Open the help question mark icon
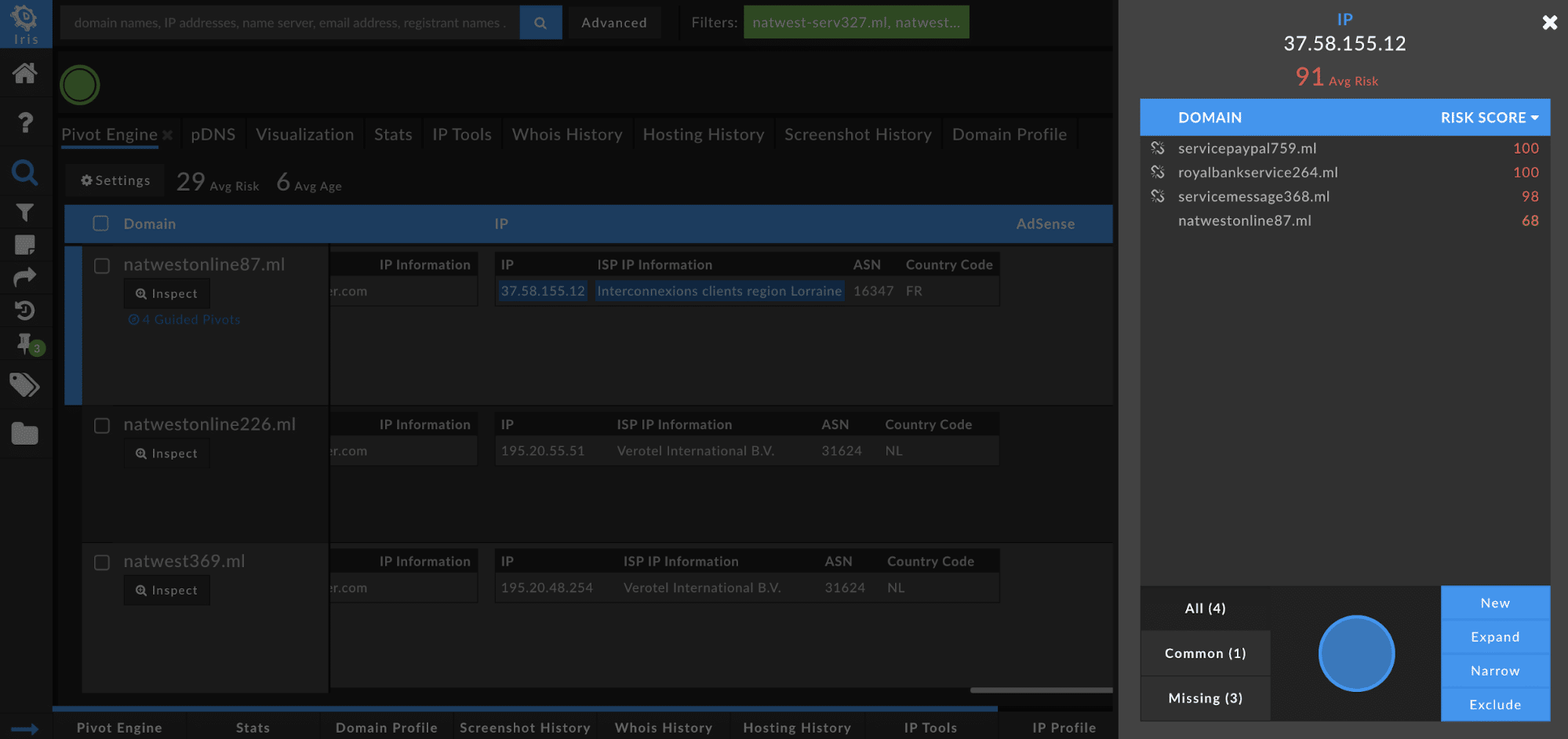Image resolution: width=1568 pixels, height=739 pixels. [x=25, y=122]
